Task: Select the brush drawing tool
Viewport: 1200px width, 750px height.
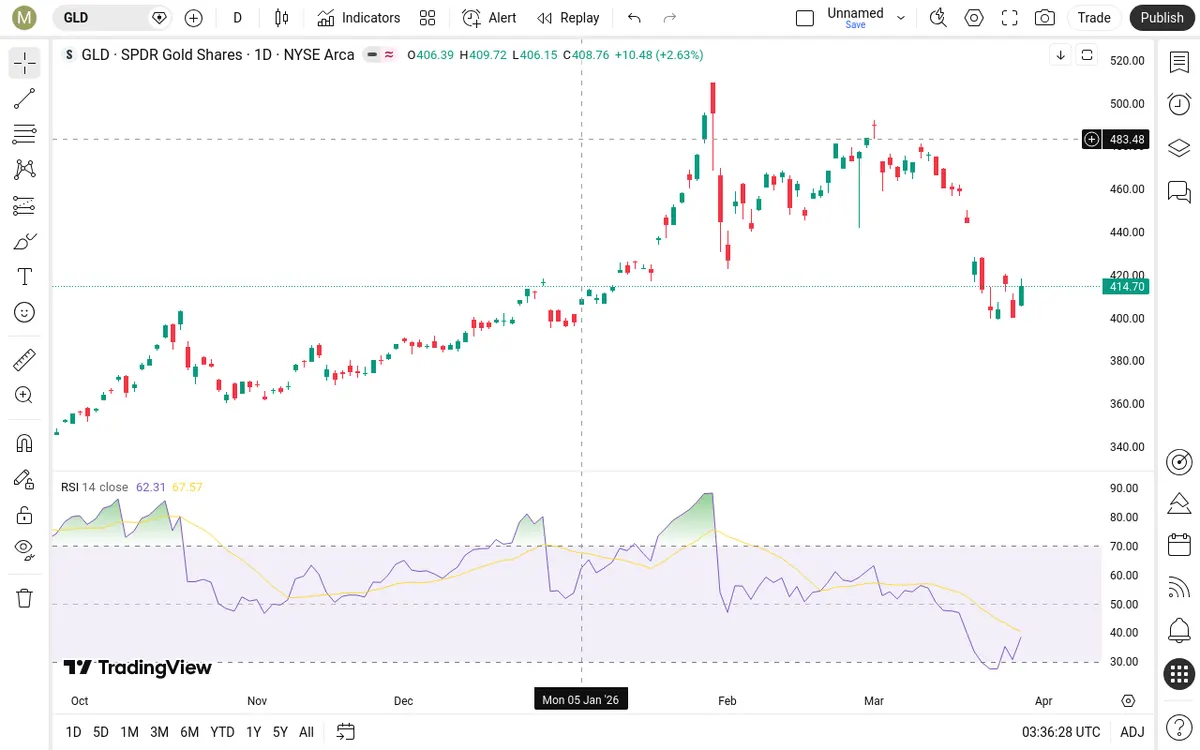Action: click(x=25, y=241)
